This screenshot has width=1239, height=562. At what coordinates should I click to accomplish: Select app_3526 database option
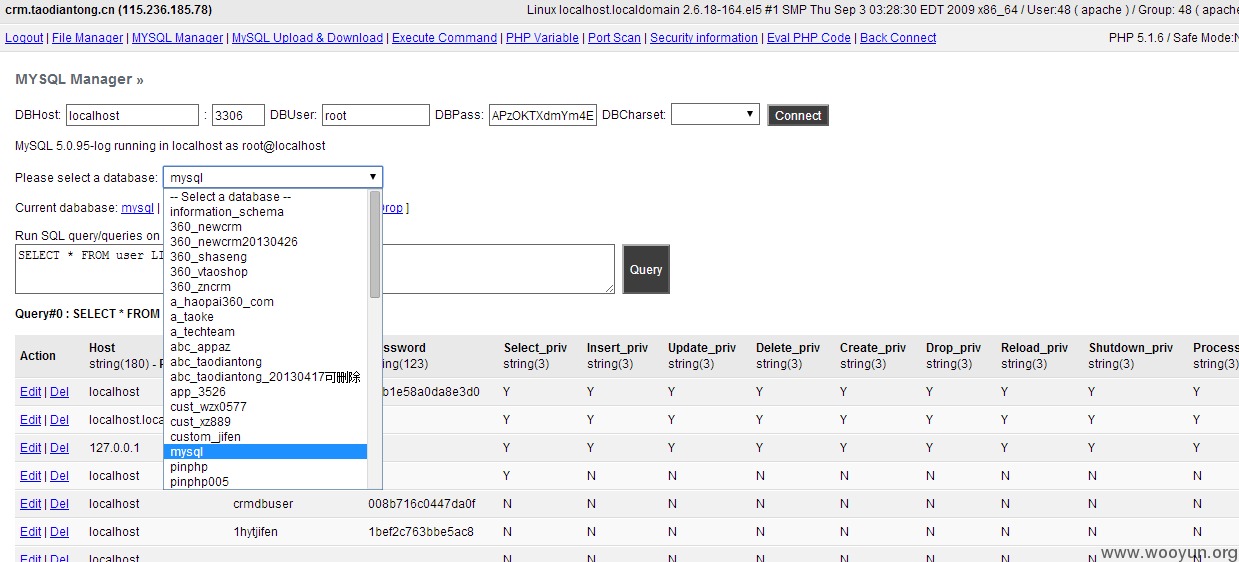pyautogui.click(x=266, y=392)
